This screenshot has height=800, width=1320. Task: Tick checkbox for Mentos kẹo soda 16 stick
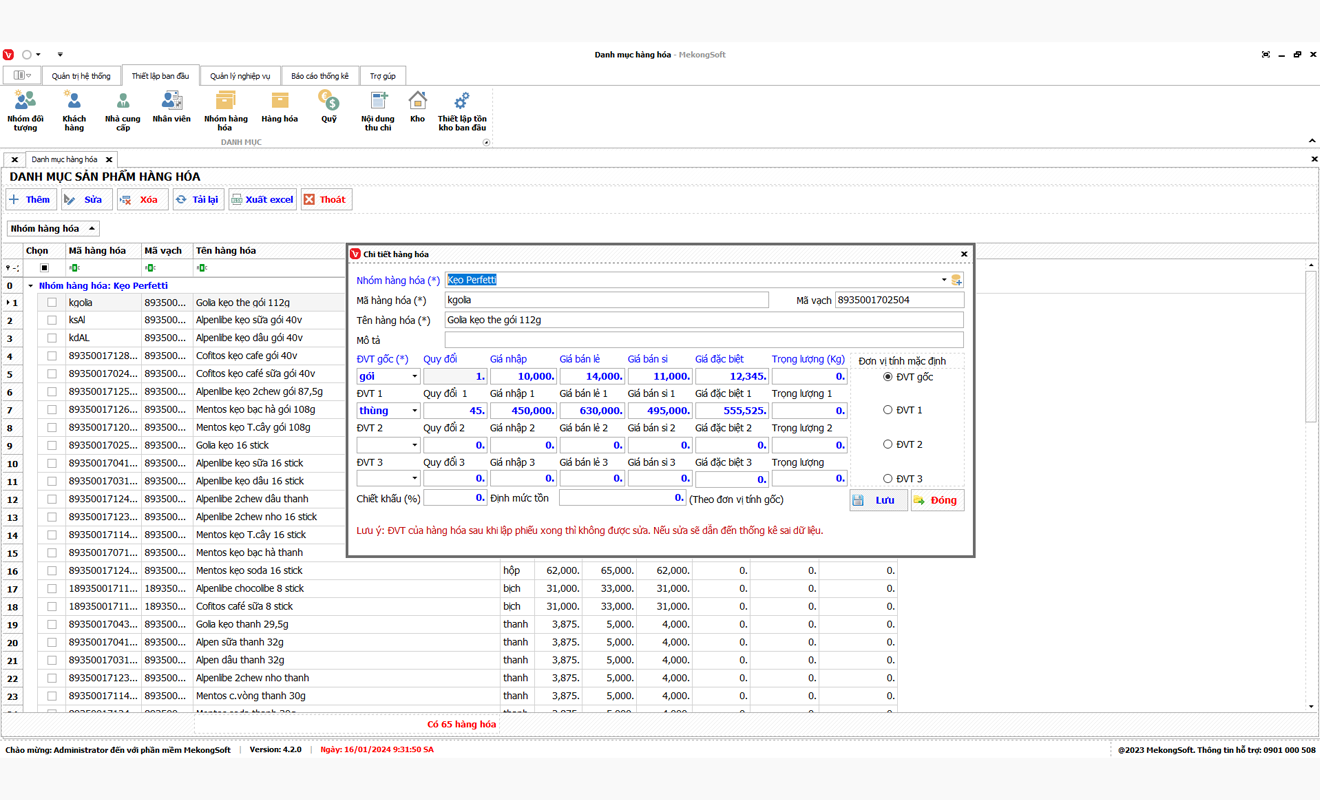[x=52, y=571]
